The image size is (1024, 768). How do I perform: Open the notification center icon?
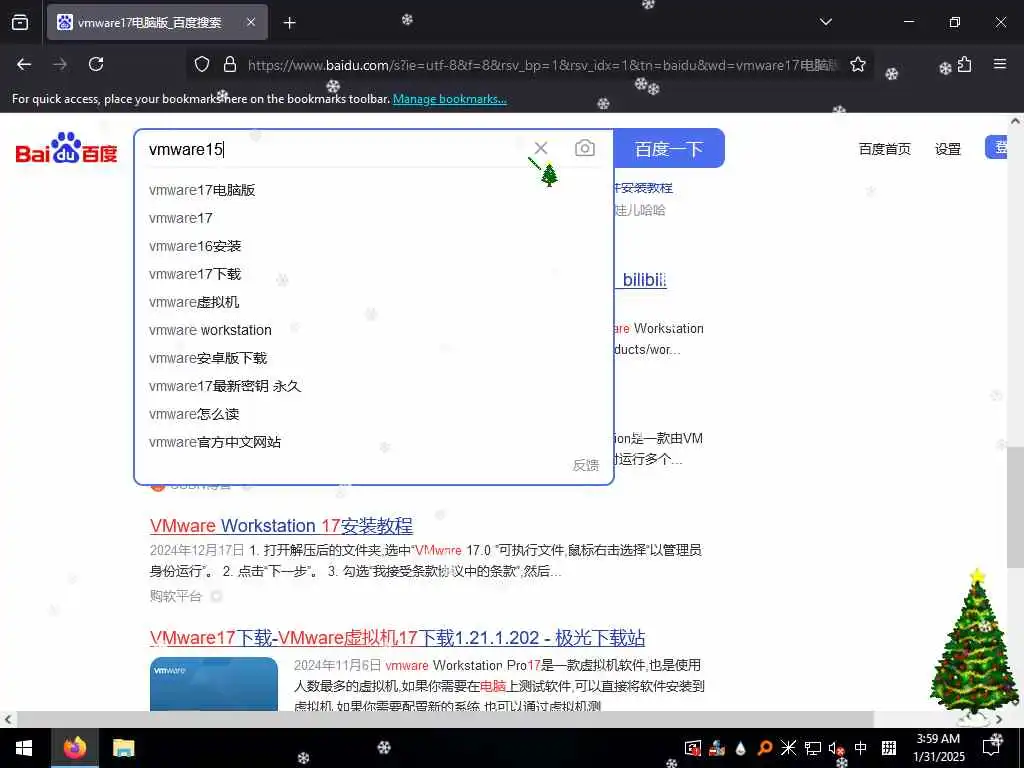[992, 748]
